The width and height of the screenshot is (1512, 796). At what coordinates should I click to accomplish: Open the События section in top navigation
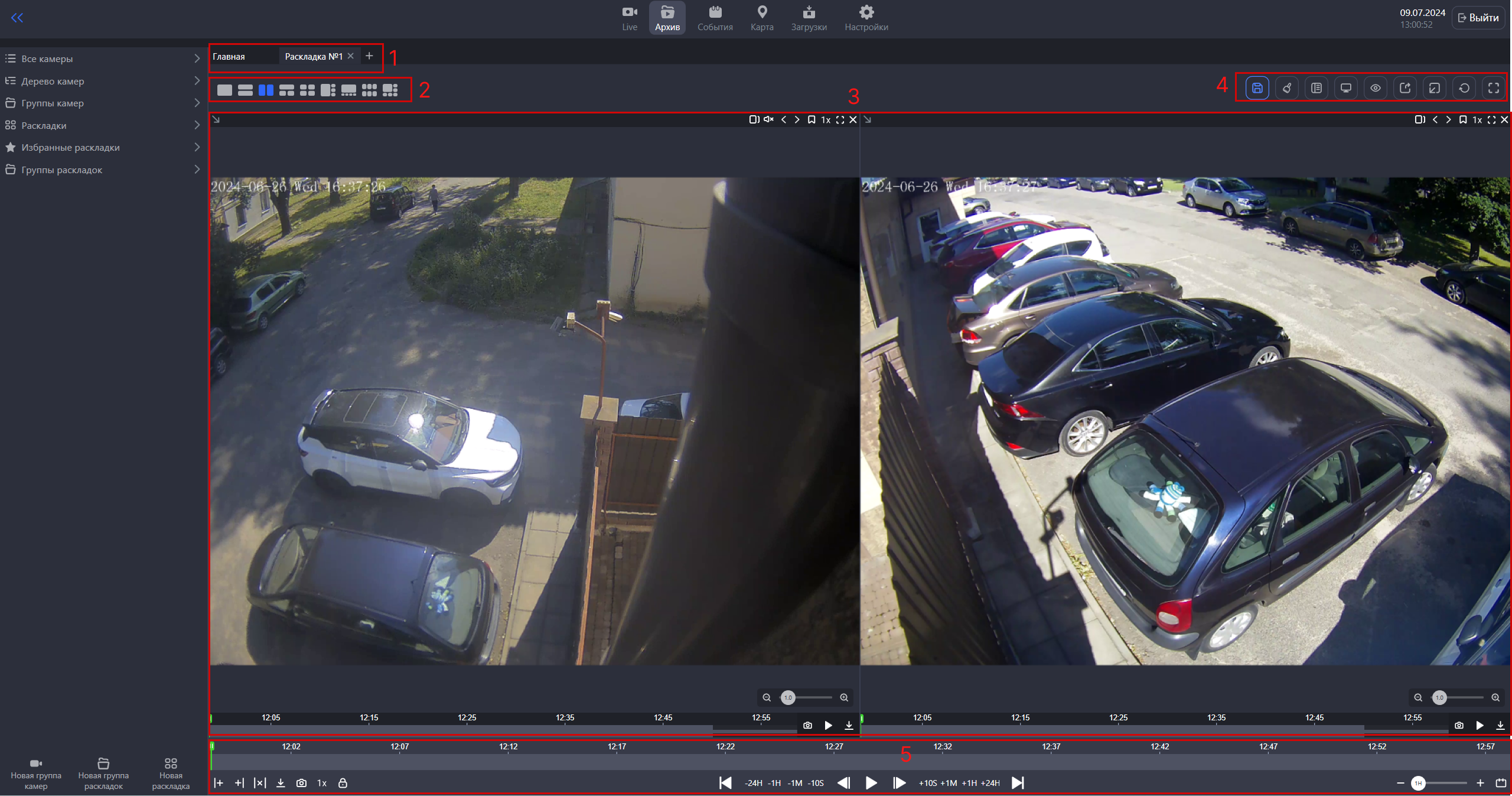click(714, 17)
